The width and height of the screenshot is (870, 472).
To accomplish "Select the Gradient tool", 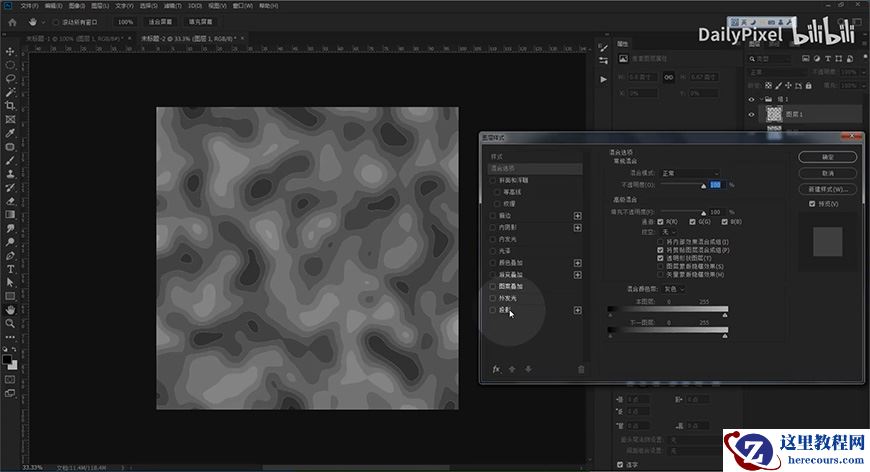I will [x=10, y=215].
